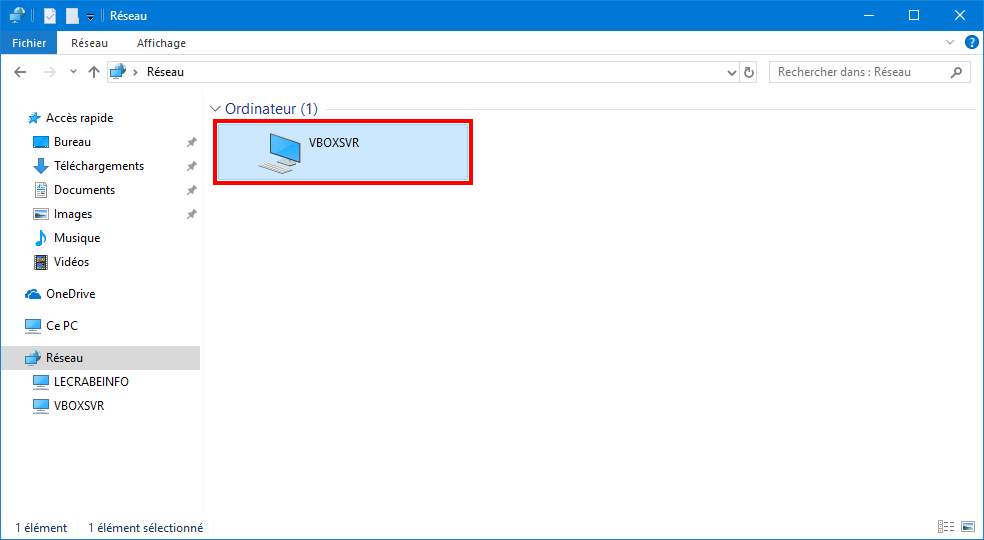This screenshot has width=984, height=540.
Task: Open LECRABEINFO in the sidebar
Action: point(91,382)
